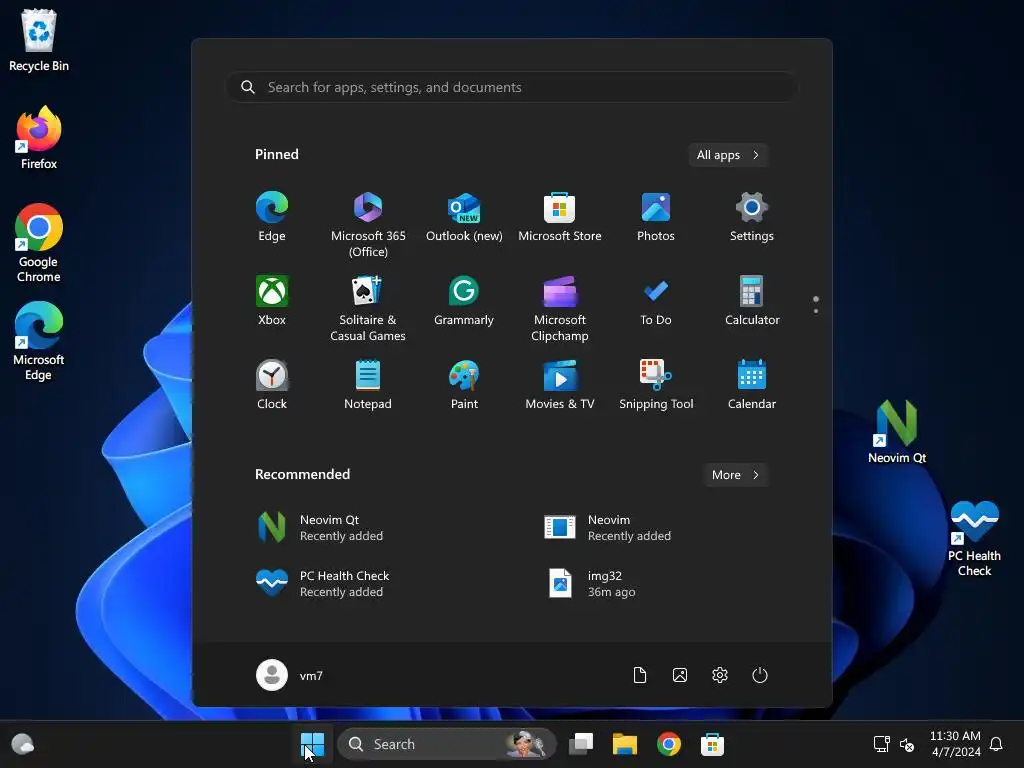The width and height of the screenshot is (1024, 768).
Task: Open clock and date flyout
Action: click(x=955, y=744)
